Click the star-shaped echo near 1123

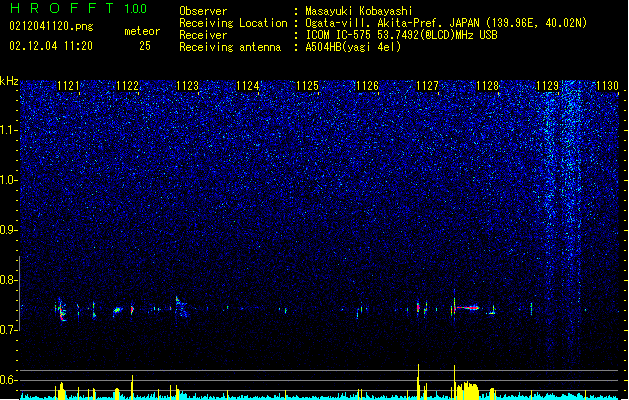(179, 307)
